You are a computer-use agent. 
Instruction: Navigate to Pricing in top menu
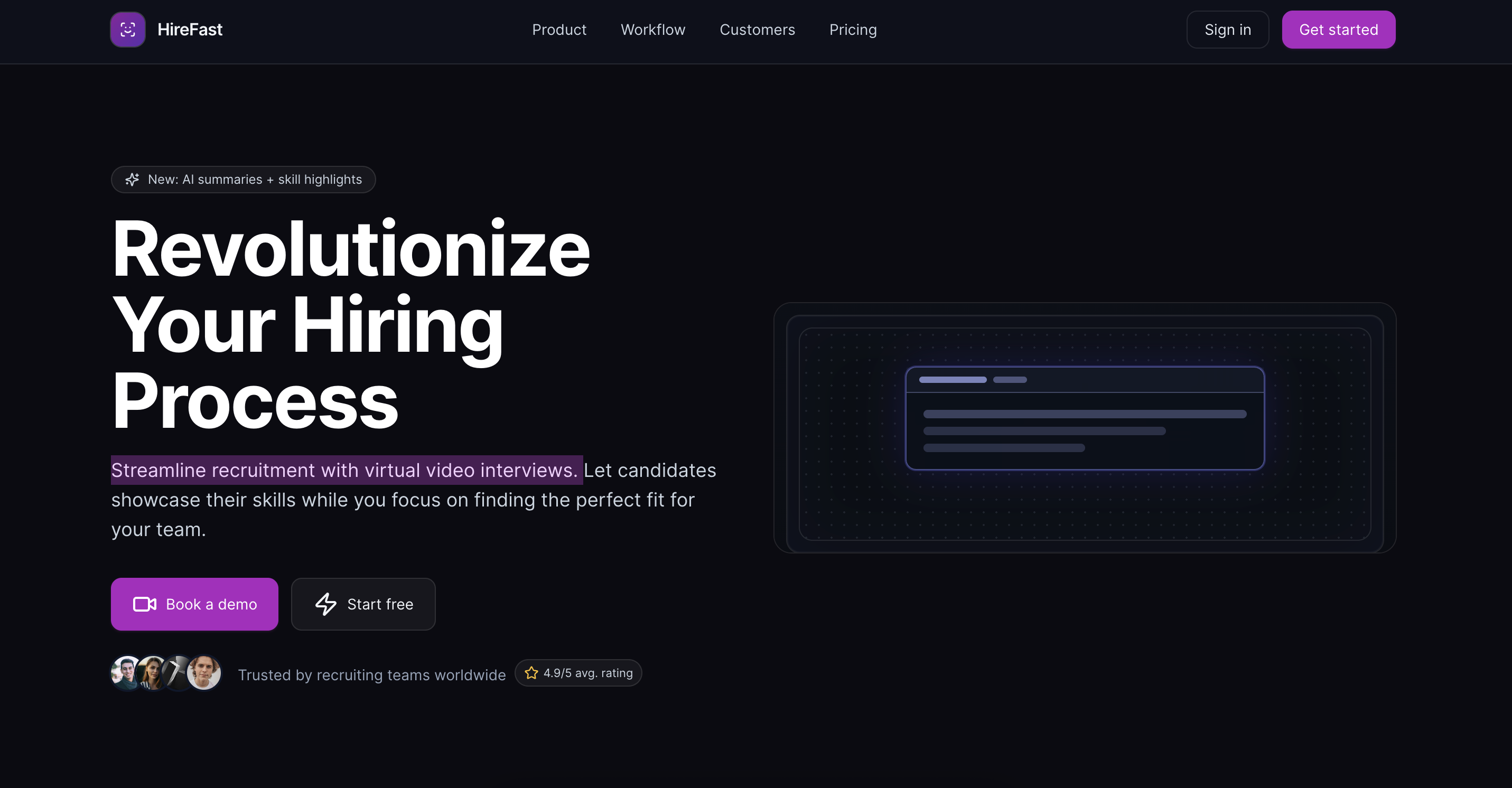pos(852,30)
